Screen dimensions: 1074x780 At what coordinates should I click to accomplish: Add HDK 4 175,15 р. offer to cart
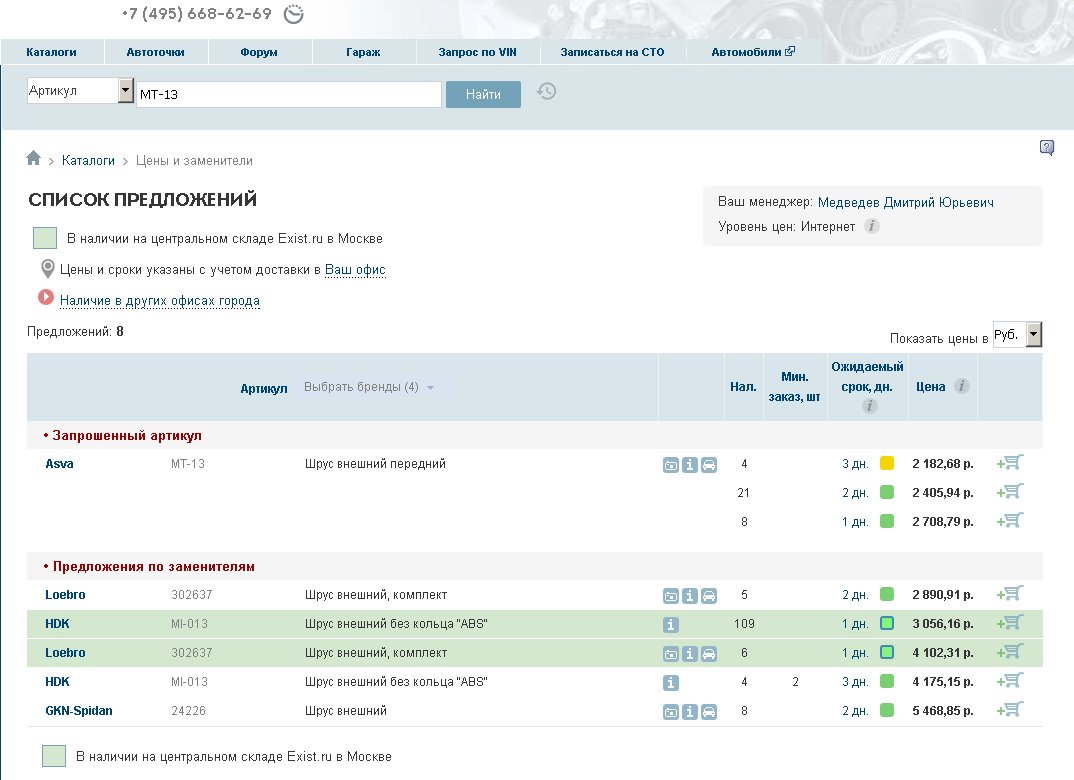tap(1010, 681)
